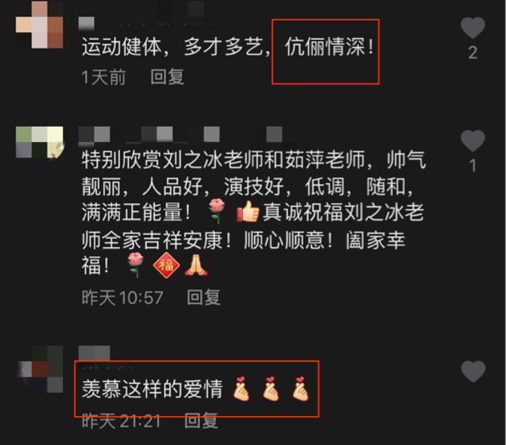This screenshot has height=445, width=506.
Task: Tap the red 福 emoji in the comment
Action: pos(166,265)
